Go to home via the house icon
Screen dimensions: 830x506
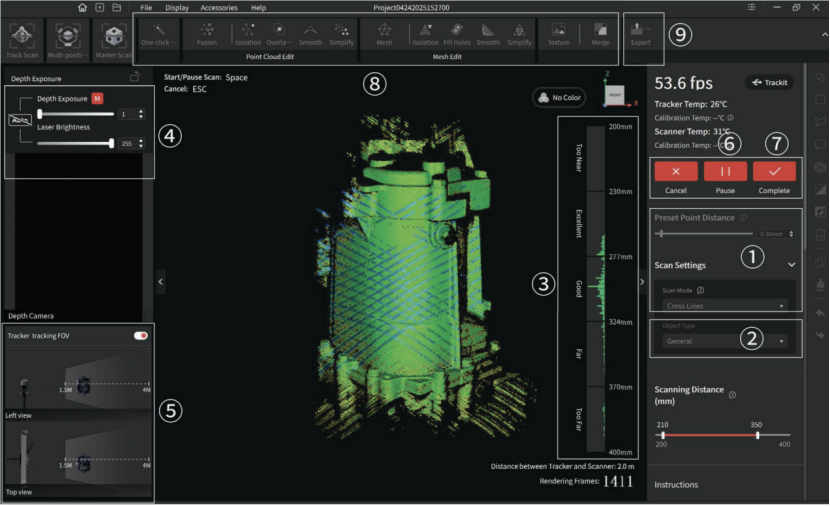tap(82, 7)
